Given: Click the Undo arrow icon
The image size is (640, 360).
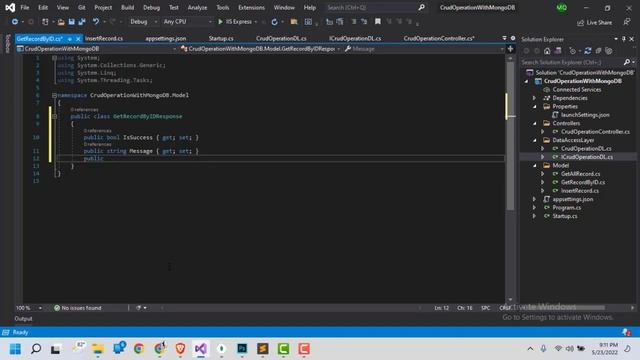Looking at the screenshot, I should click(x=96, y=22).
